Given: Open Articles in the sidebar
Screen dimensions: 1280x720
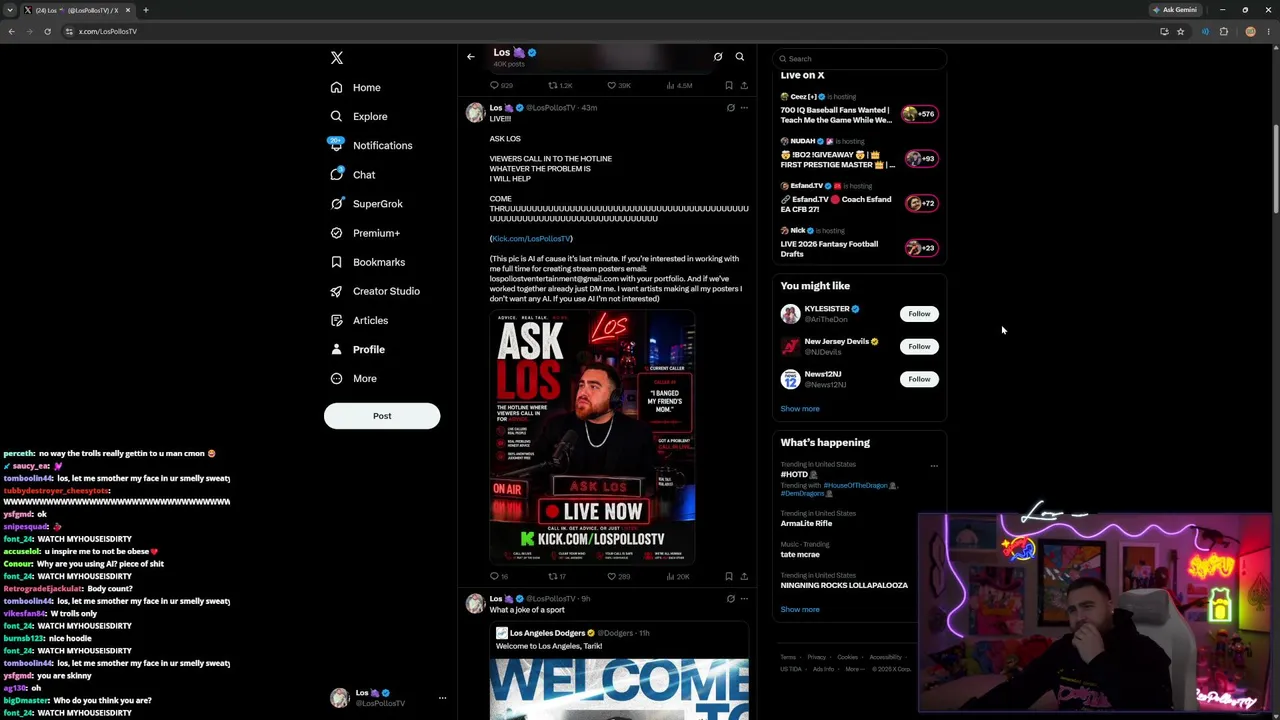Looking at the screenshot, I should pyautogui.click(x=359, y=320).
